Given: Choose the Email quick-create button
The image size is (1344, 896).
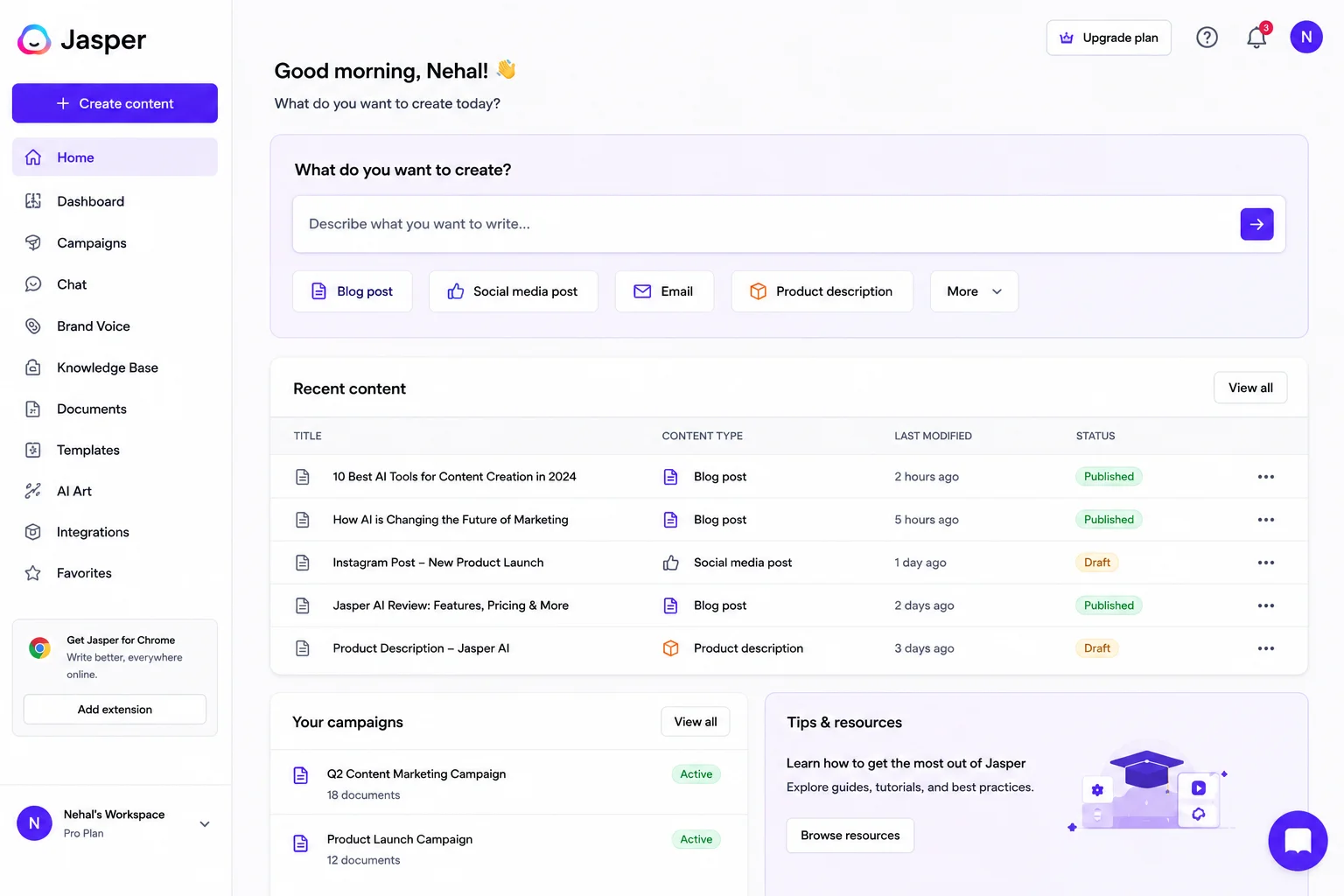Looking at the screenshot, I should click(x=664, y=291).
